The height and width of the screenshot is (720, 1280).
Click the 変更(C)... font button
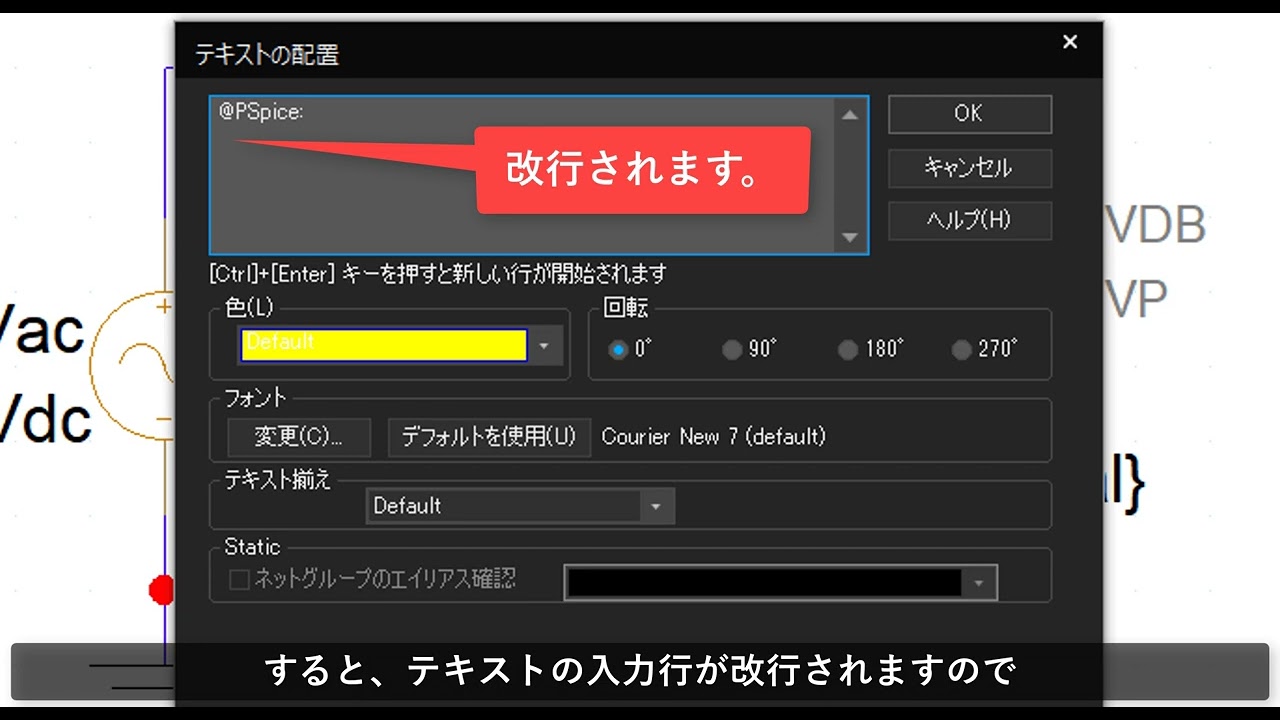click(x=299, y=437)
